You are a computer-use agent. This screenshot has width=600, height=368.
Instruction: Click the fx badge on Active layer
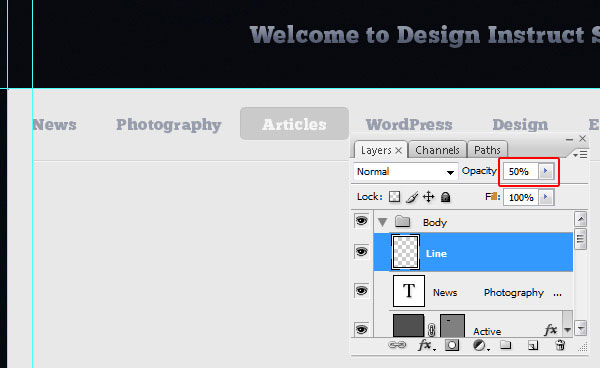coord(550,329)
